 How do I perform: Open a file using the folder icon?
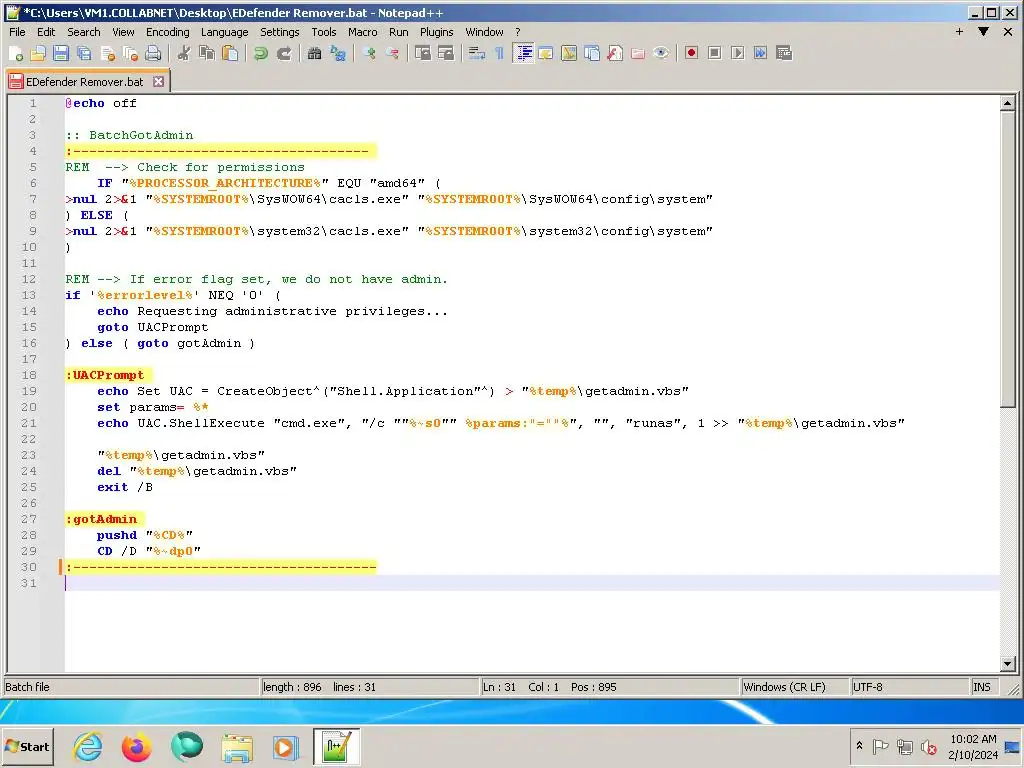pyautogui.click(x=39, y=54)
